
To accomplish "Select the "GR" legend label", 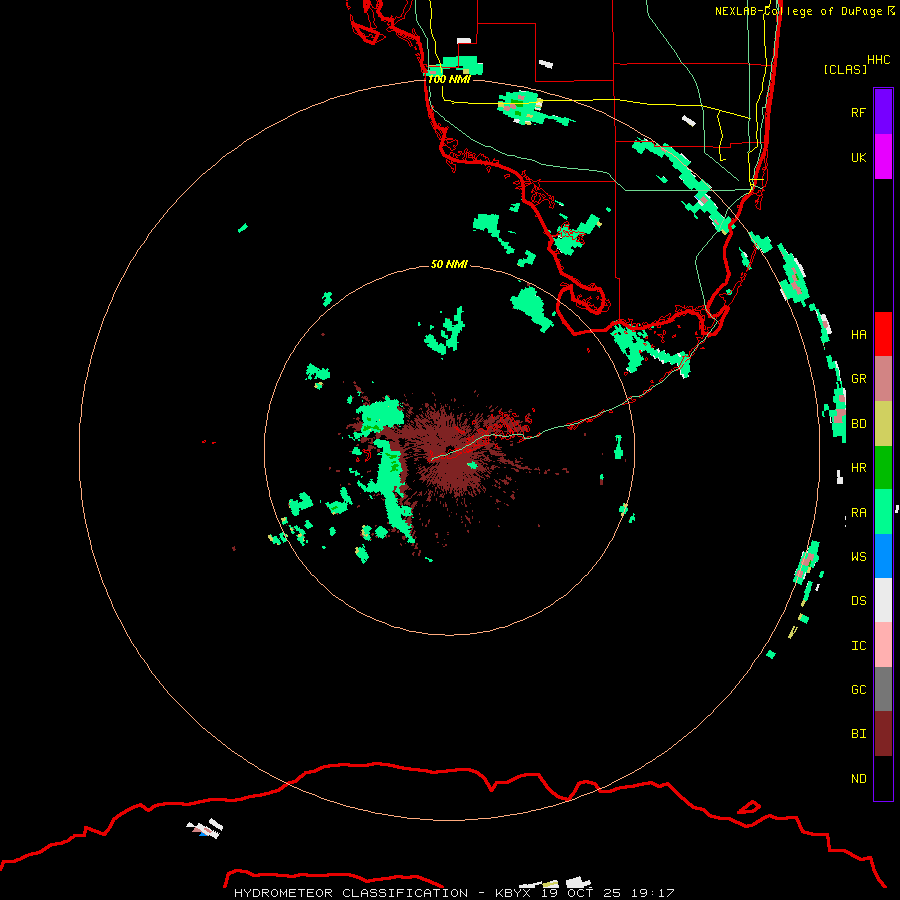I will (858, 379).
